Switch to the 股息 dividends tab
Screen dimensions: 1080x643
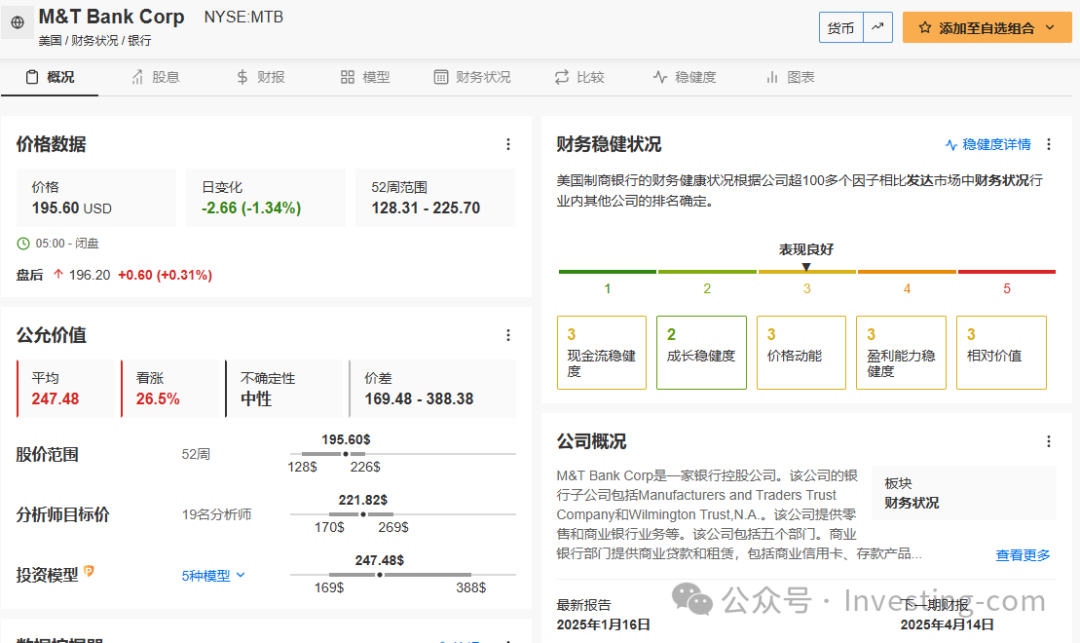click(x=156, y=77)
